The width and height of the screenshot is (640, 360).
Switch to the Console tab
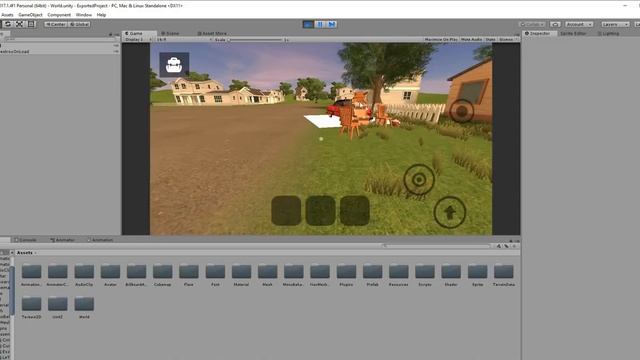25,240
